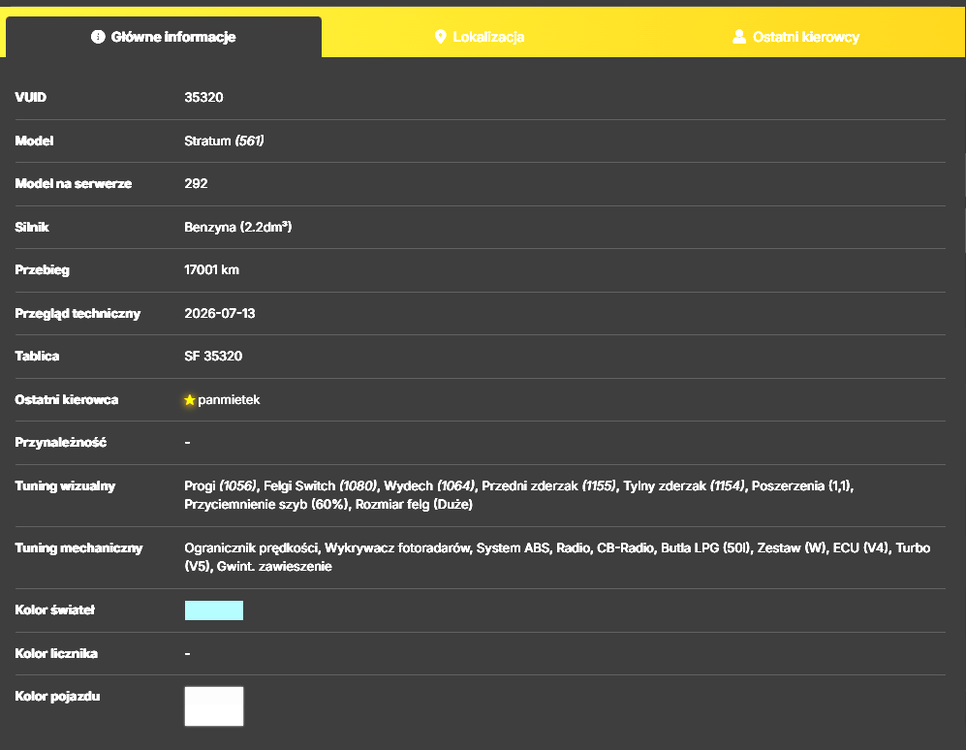This screenshot has height=750, width=966.
Task: Switch to the Lokalizacja tab
Action: coord(479,37)
